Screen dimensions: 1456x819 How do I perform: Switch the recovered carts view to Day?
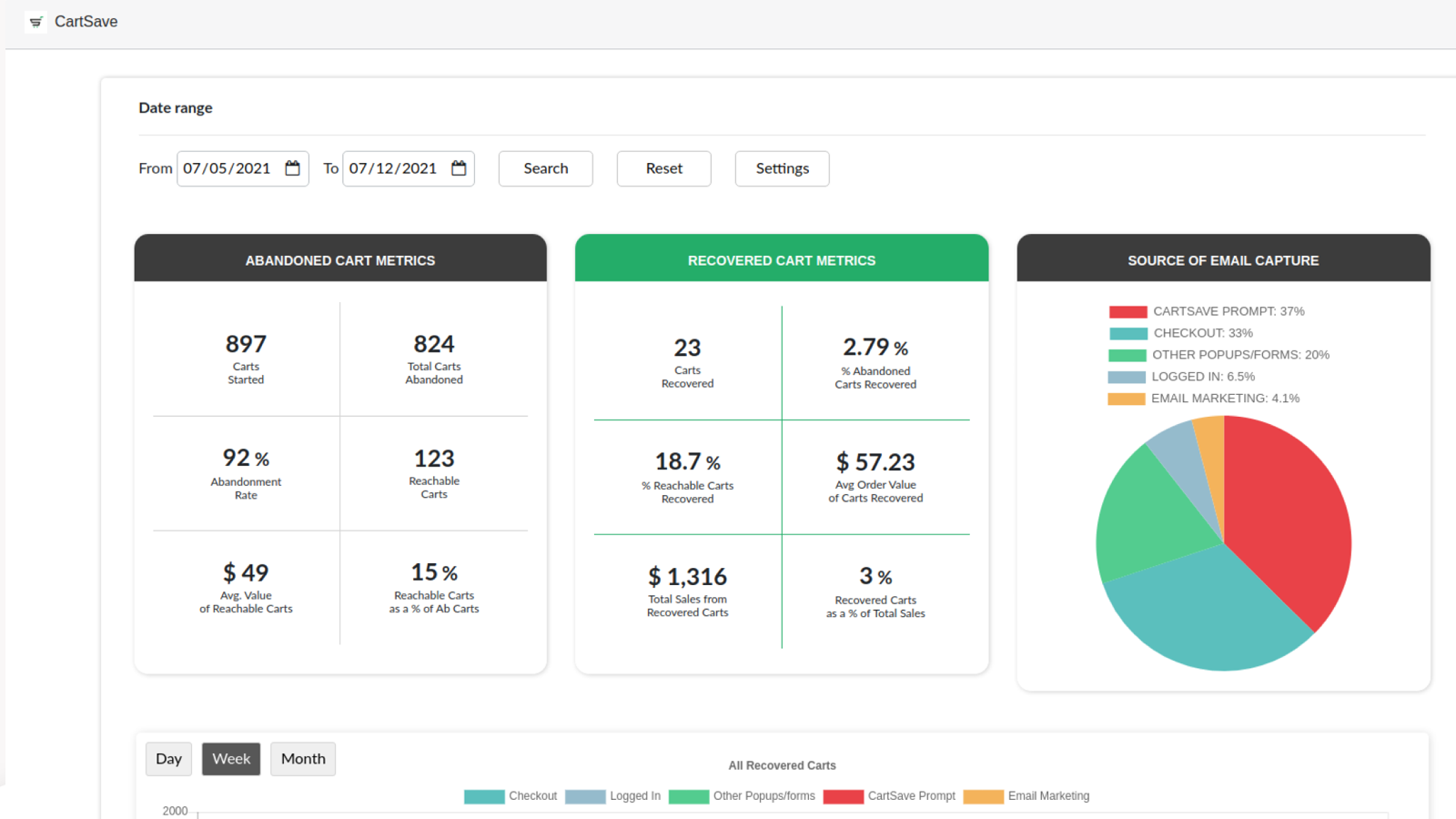pyautogui.click(x=168, y=758)
